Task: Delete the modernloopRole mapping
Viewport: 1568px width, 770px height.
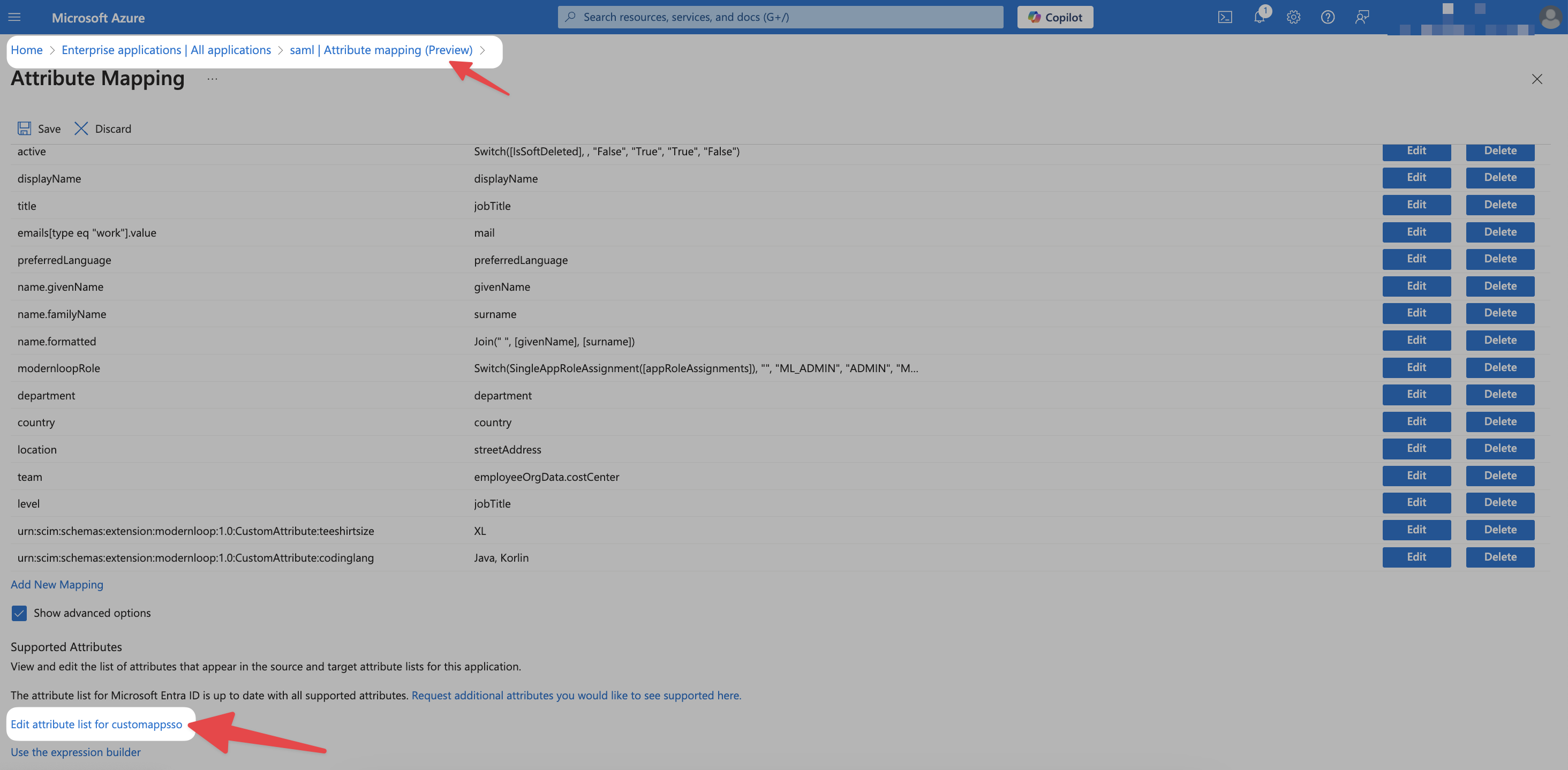Action: tap(1500, 368)
